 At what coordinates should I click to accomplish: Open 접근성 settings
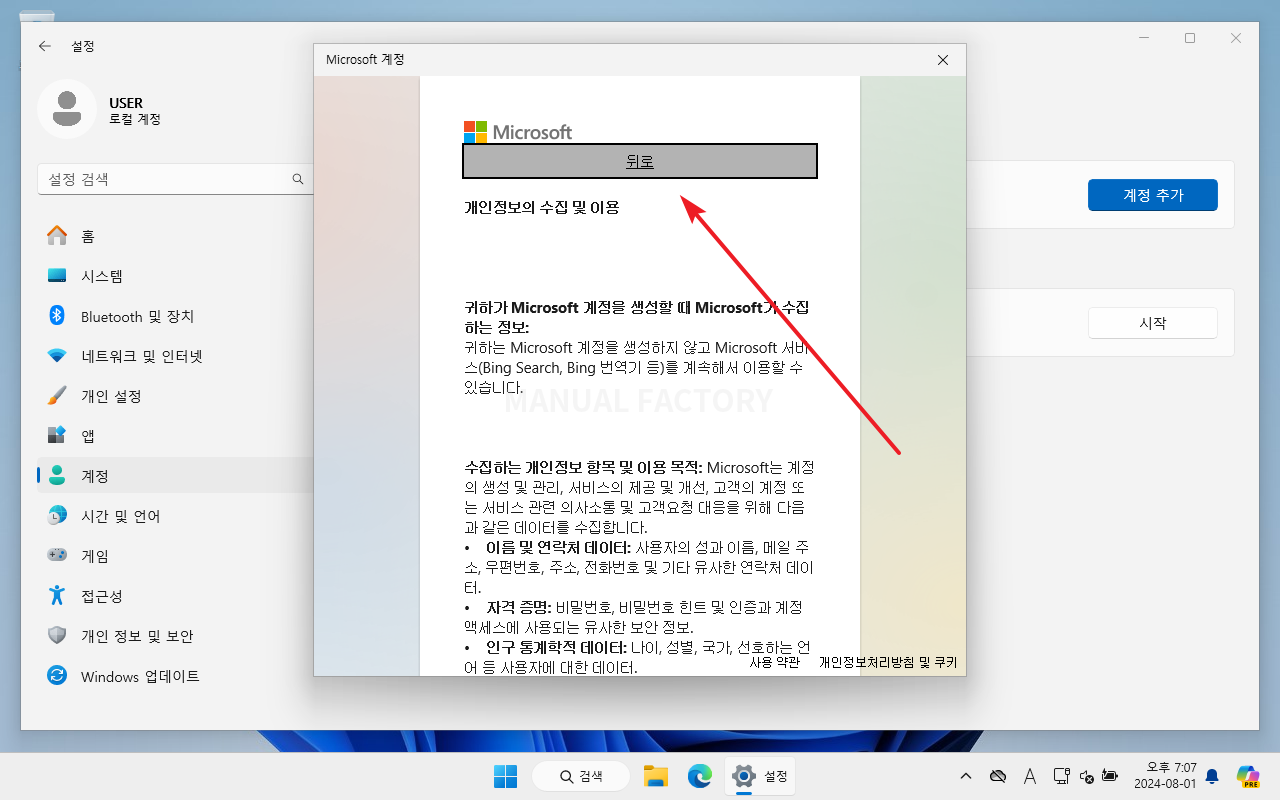click(x=175, y=596)
